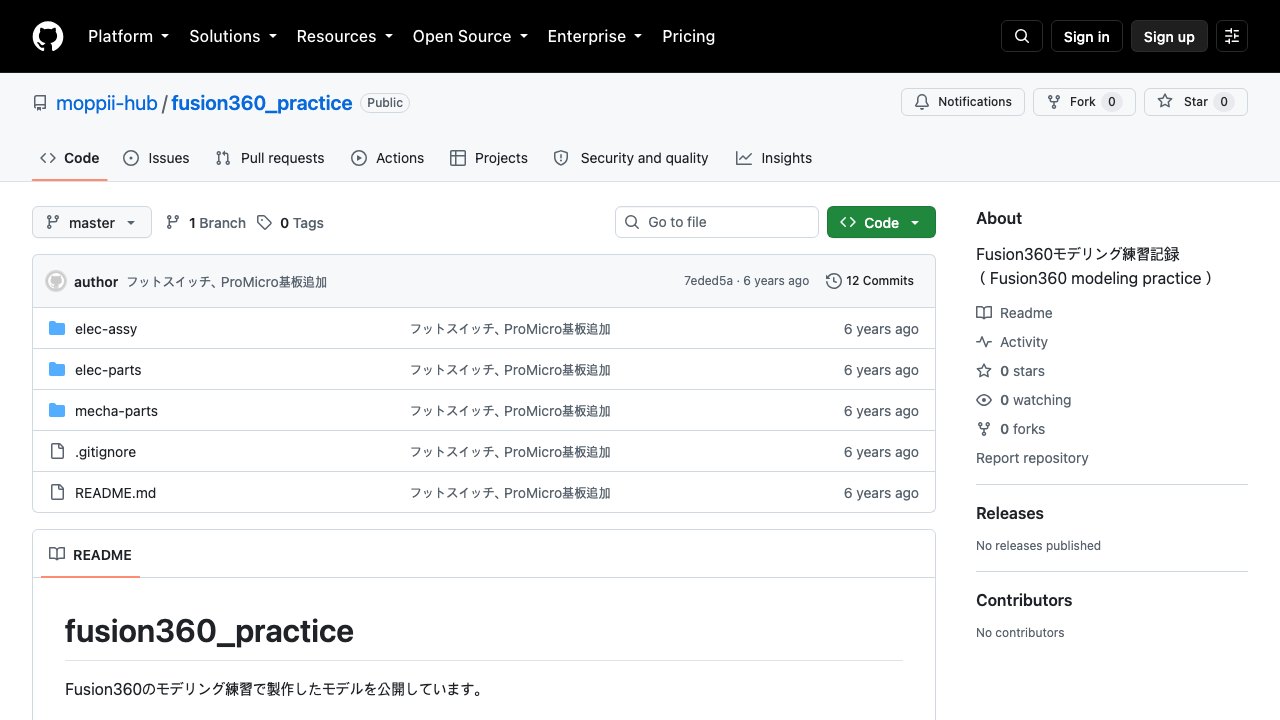Click the Notifications button
Viewport: 1280px width, 720px height.
(963, 102)
